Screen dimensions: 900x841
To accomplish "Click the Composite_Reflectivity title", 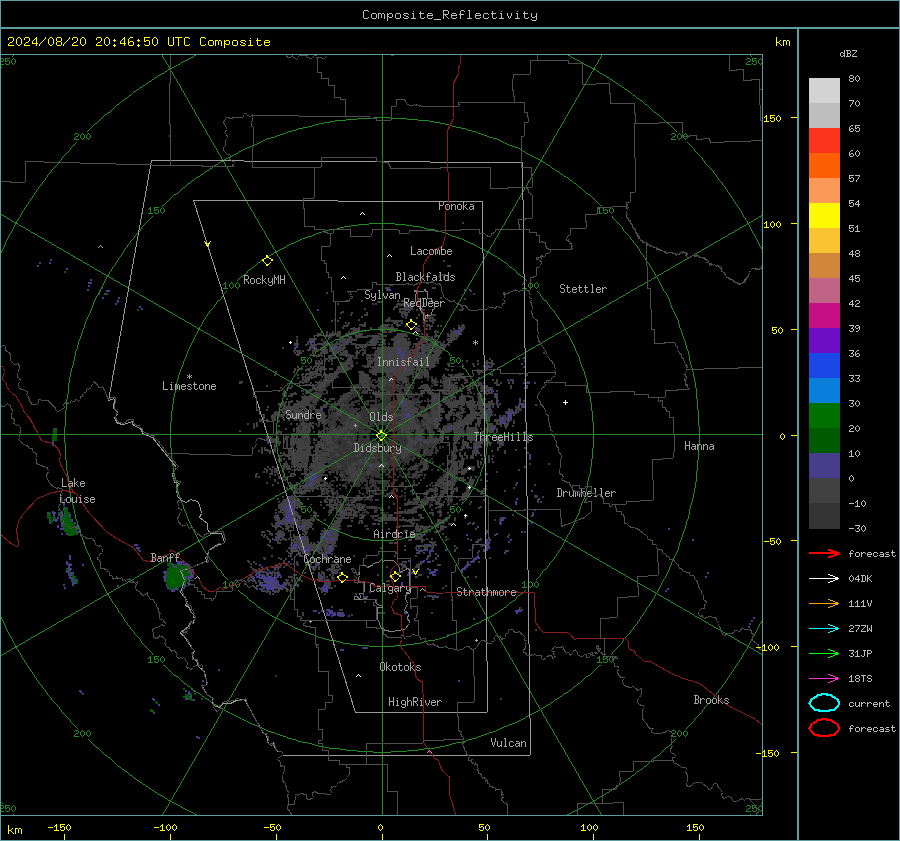I will pyautogui.click(x=449, y=15).
